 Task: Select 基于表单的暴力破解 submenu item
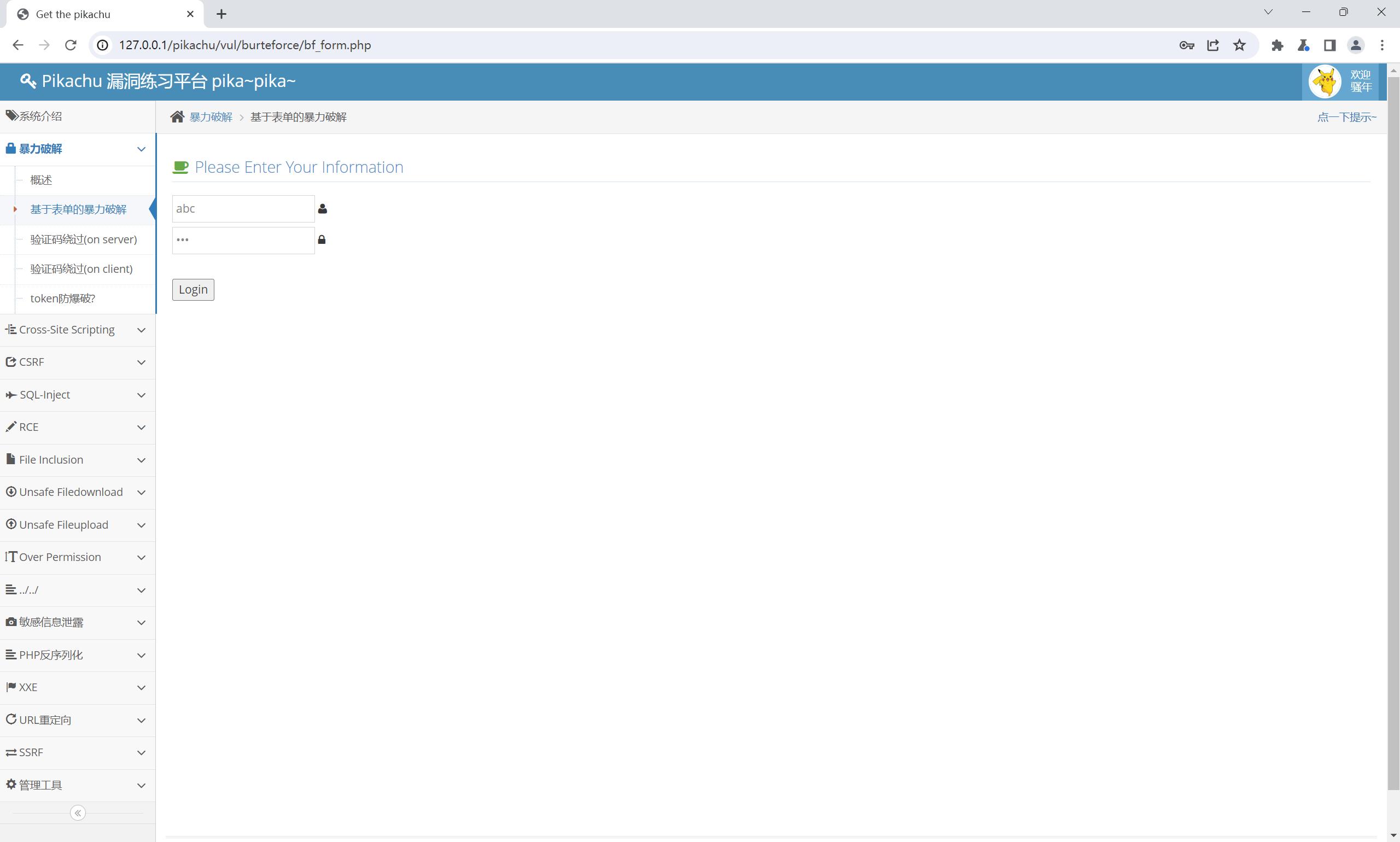click(x=78, y=210)
